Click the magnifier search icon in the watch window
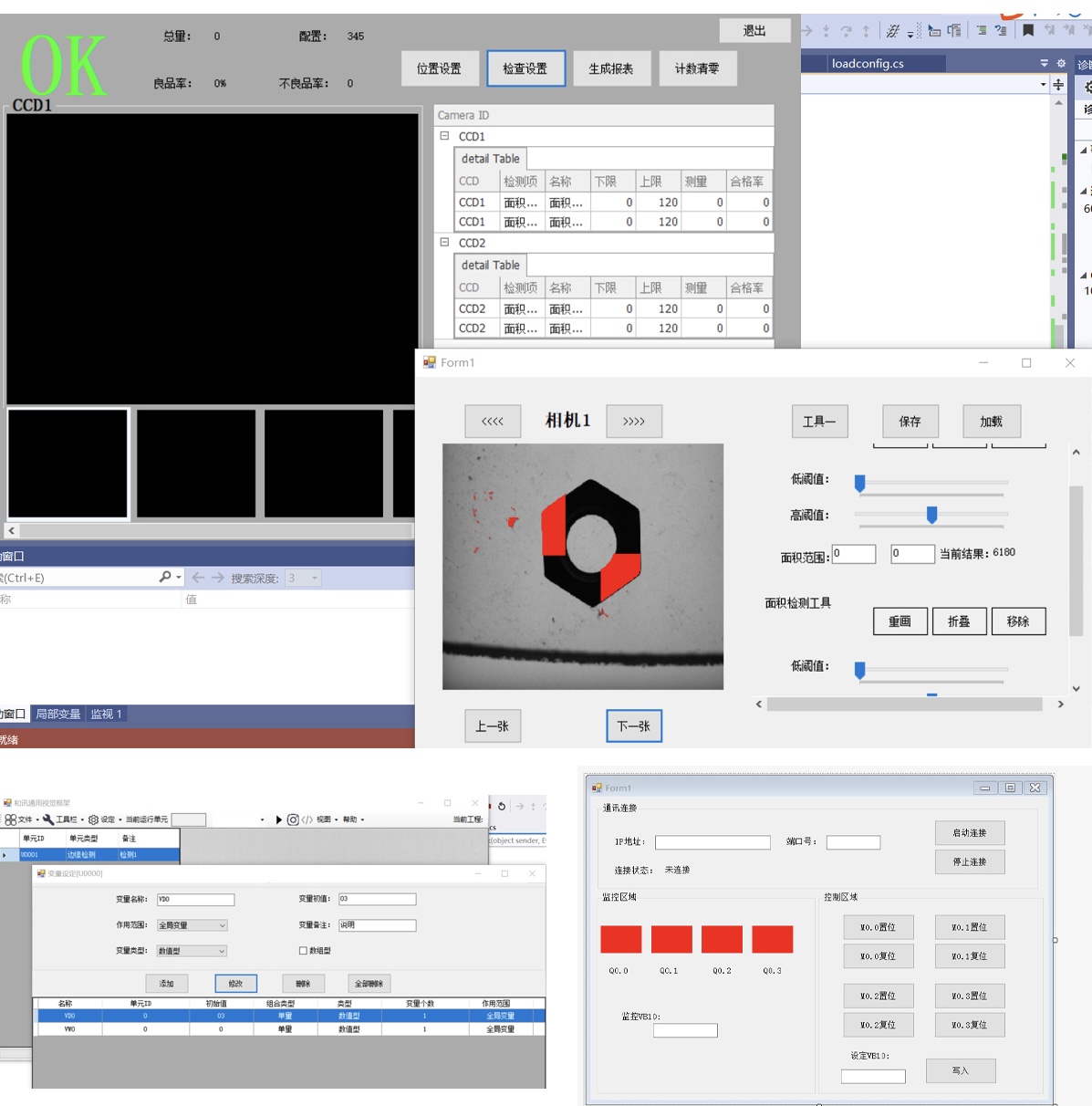This screenshot has width=1092, height=1106. coord(165,577)
